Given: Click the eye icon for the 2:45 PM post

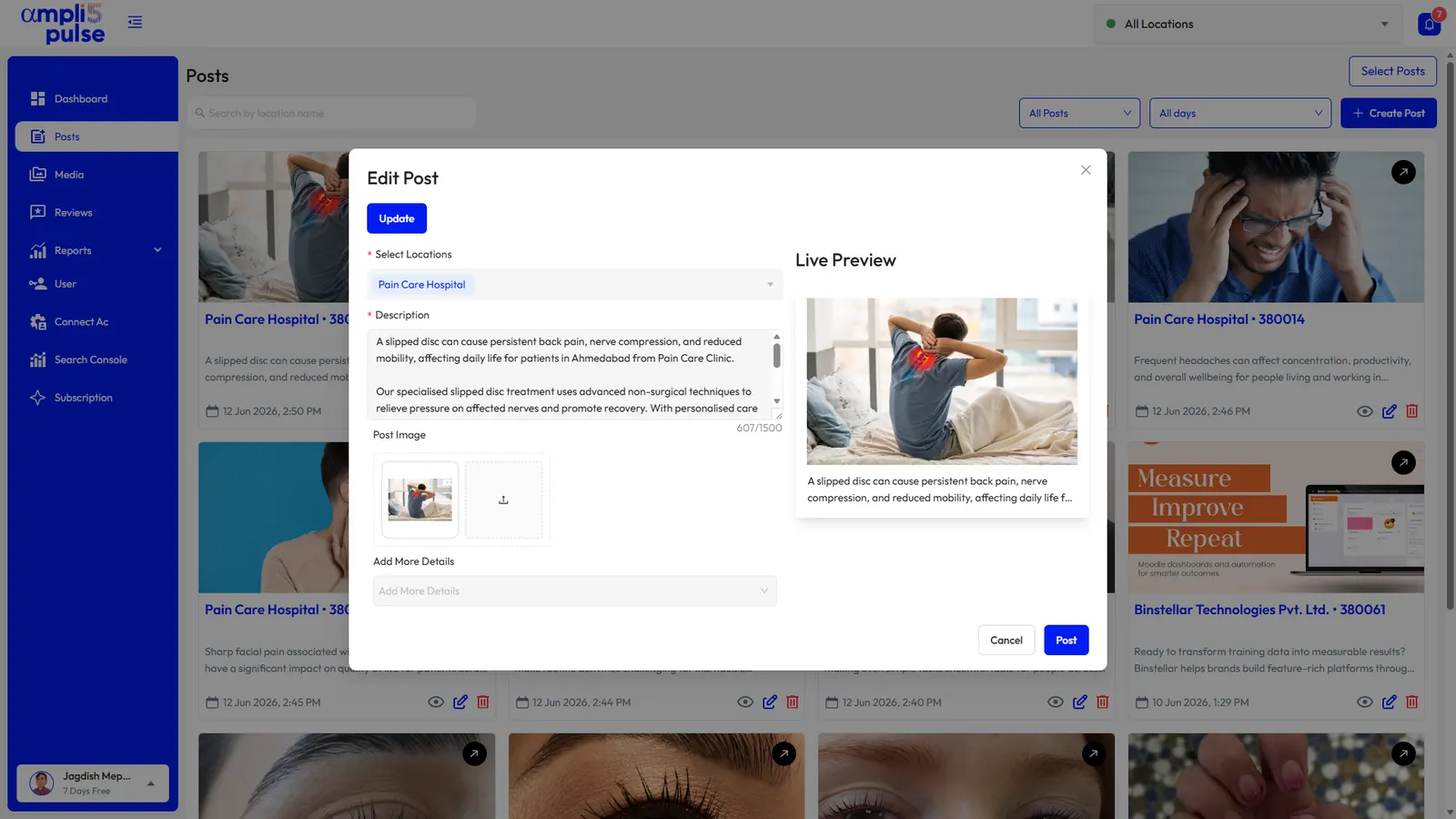Looking at the screenshot, I should 436,703.
